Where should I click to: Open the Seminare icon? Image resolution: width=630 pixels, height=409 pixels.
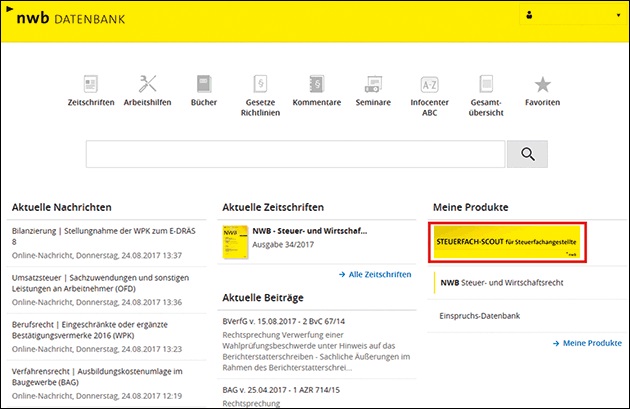coord(372,85)
